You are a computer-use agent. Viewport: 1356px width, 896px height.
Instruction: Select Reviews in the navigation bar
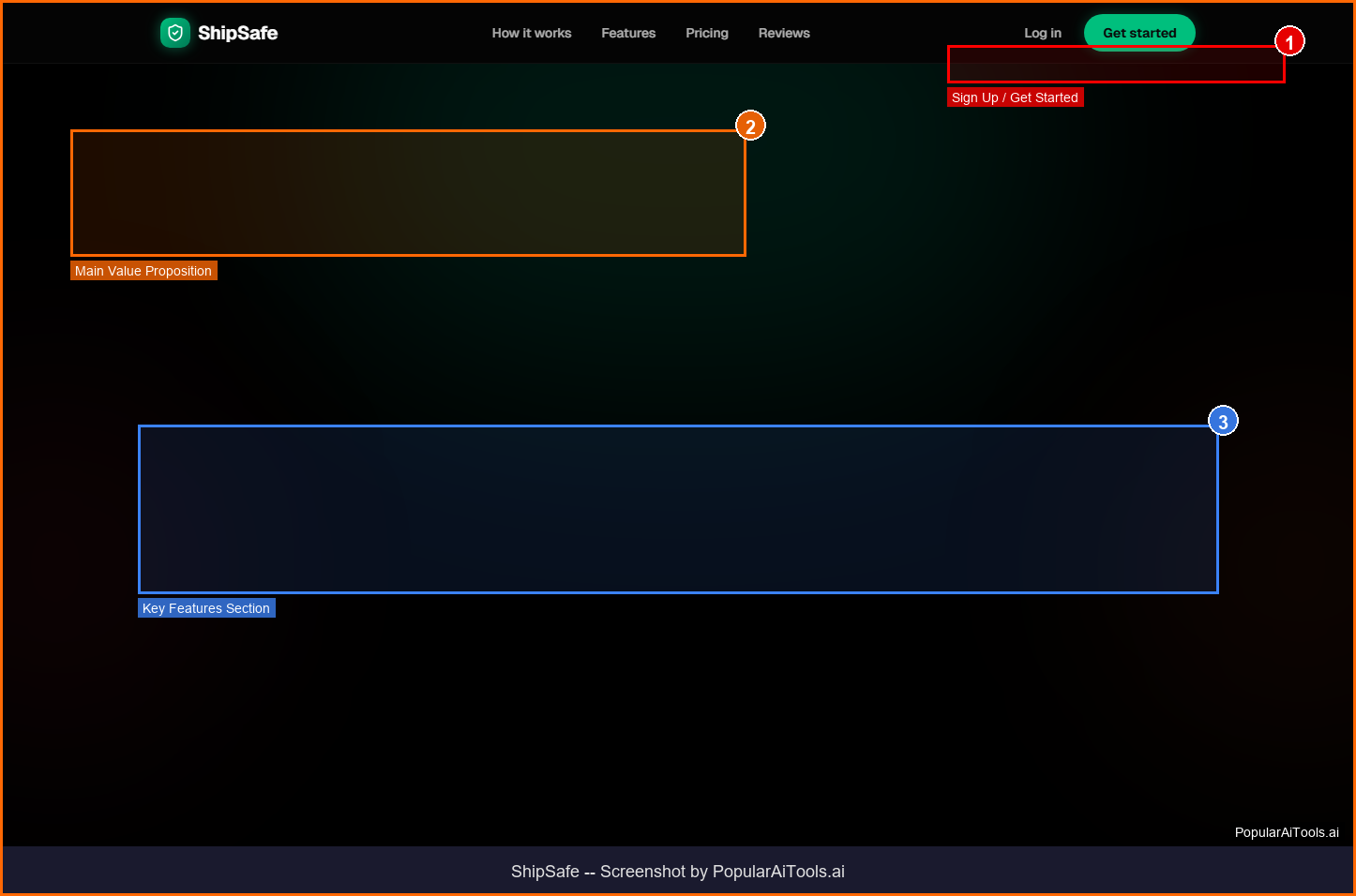784,33
